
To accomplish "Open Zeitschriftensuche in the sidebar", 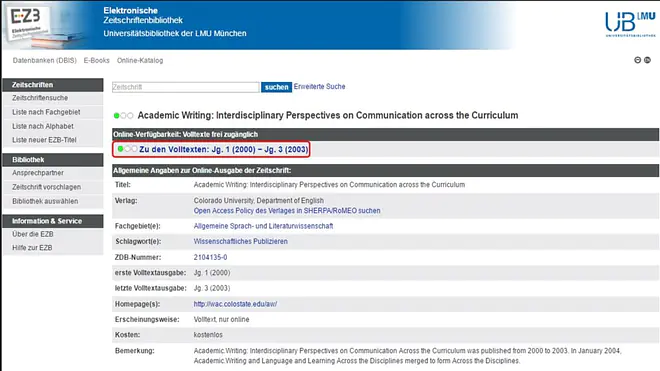I will (x=40, y=98).
